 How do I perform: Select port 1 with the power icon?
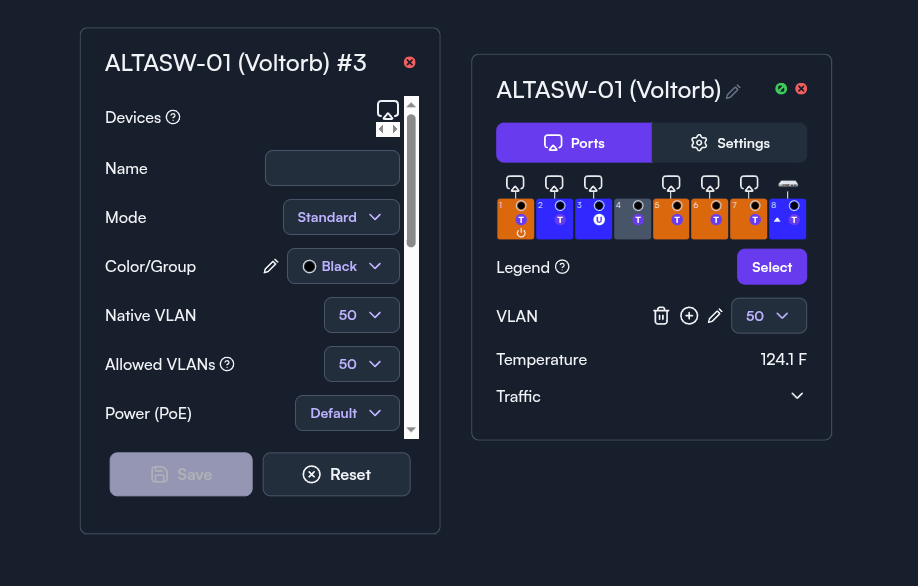(x=516, y=219)
